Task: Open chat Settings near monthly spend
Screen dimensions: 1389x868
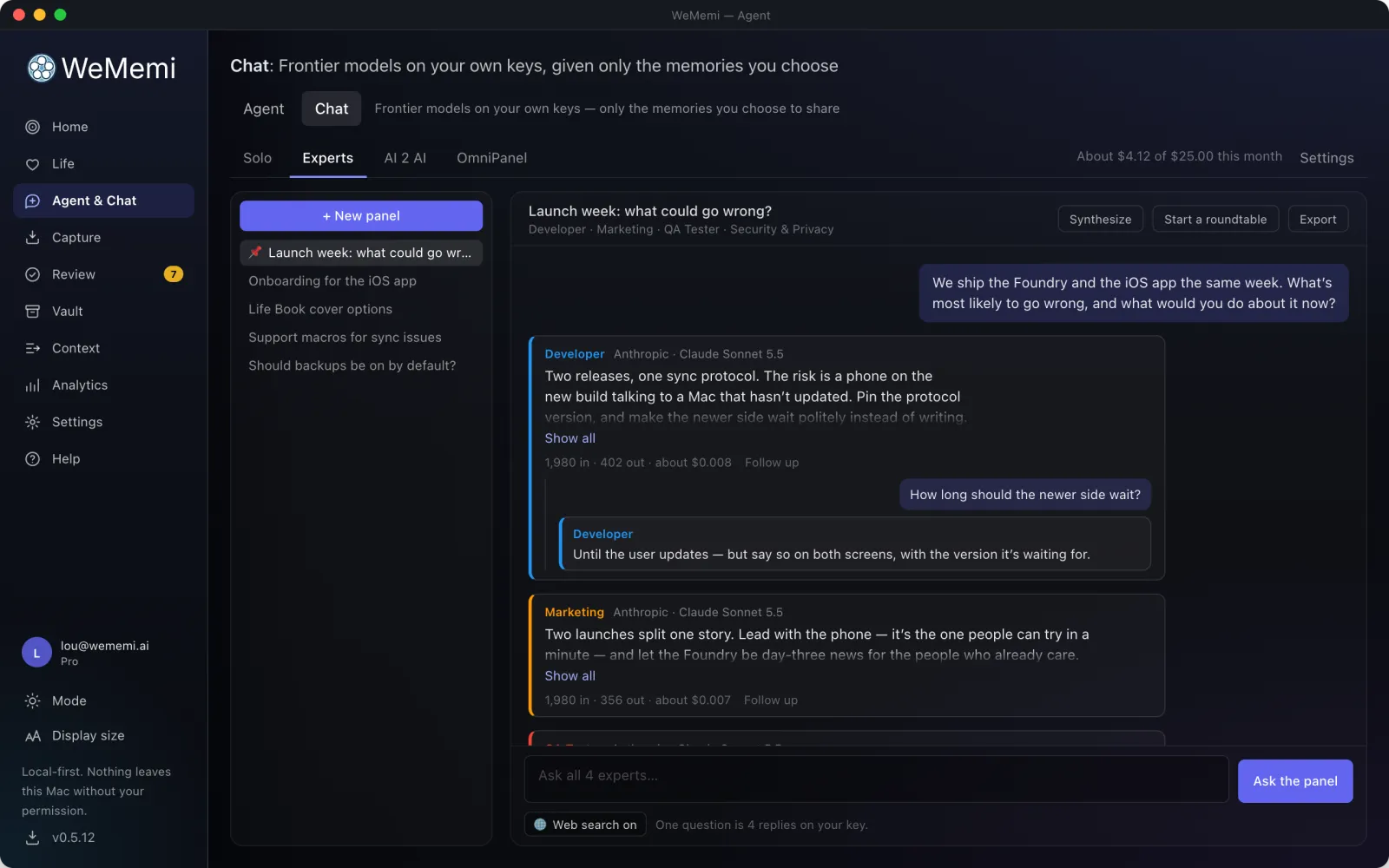Action: 1326,158
